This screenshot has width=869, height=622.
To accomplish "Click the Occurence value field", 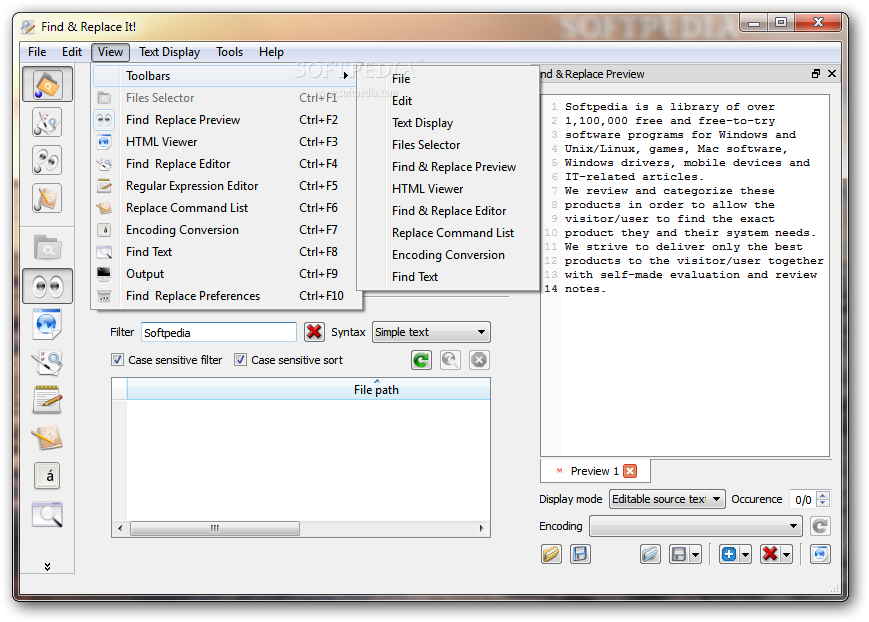I will point(803,499).
